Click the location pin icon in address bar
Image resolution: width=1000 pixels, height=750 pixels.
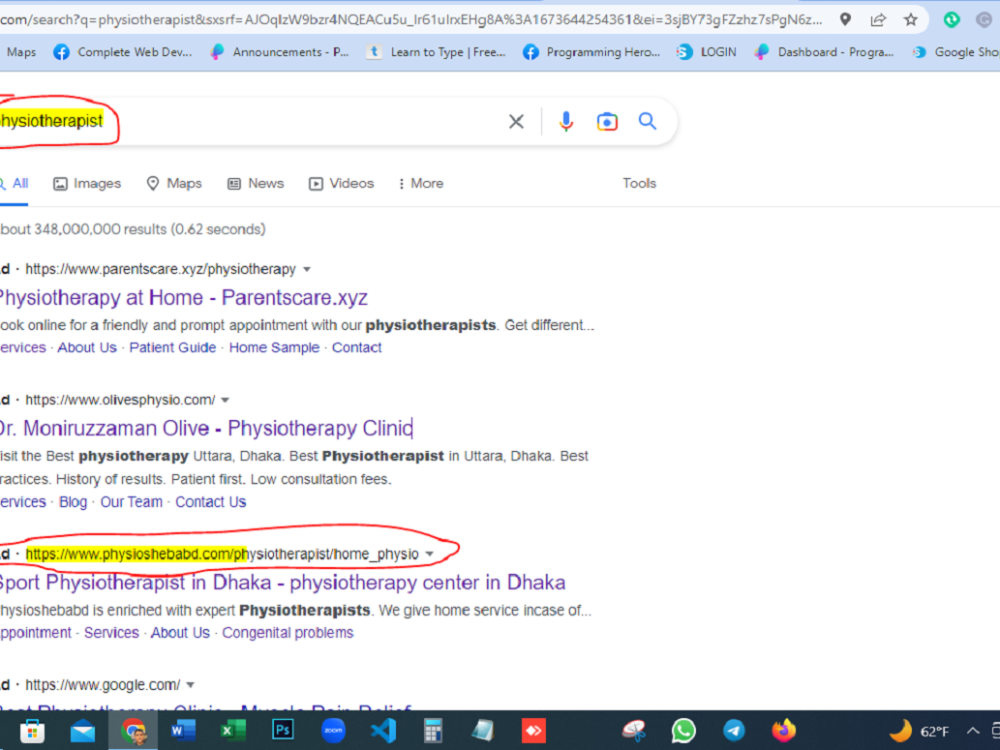pos(845,19)
